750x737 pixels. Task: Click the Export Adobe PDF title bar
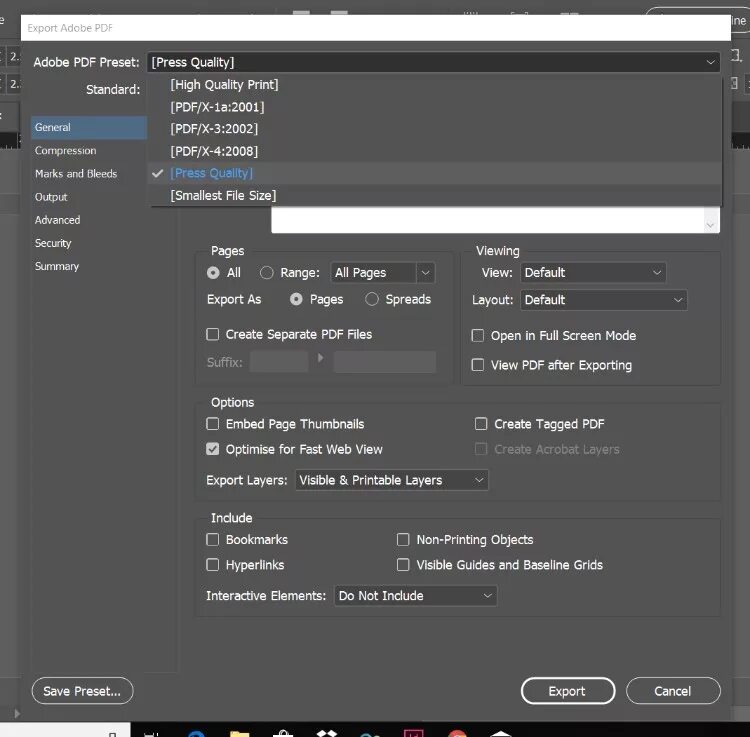pyautogui.click(x=375, y=28)
